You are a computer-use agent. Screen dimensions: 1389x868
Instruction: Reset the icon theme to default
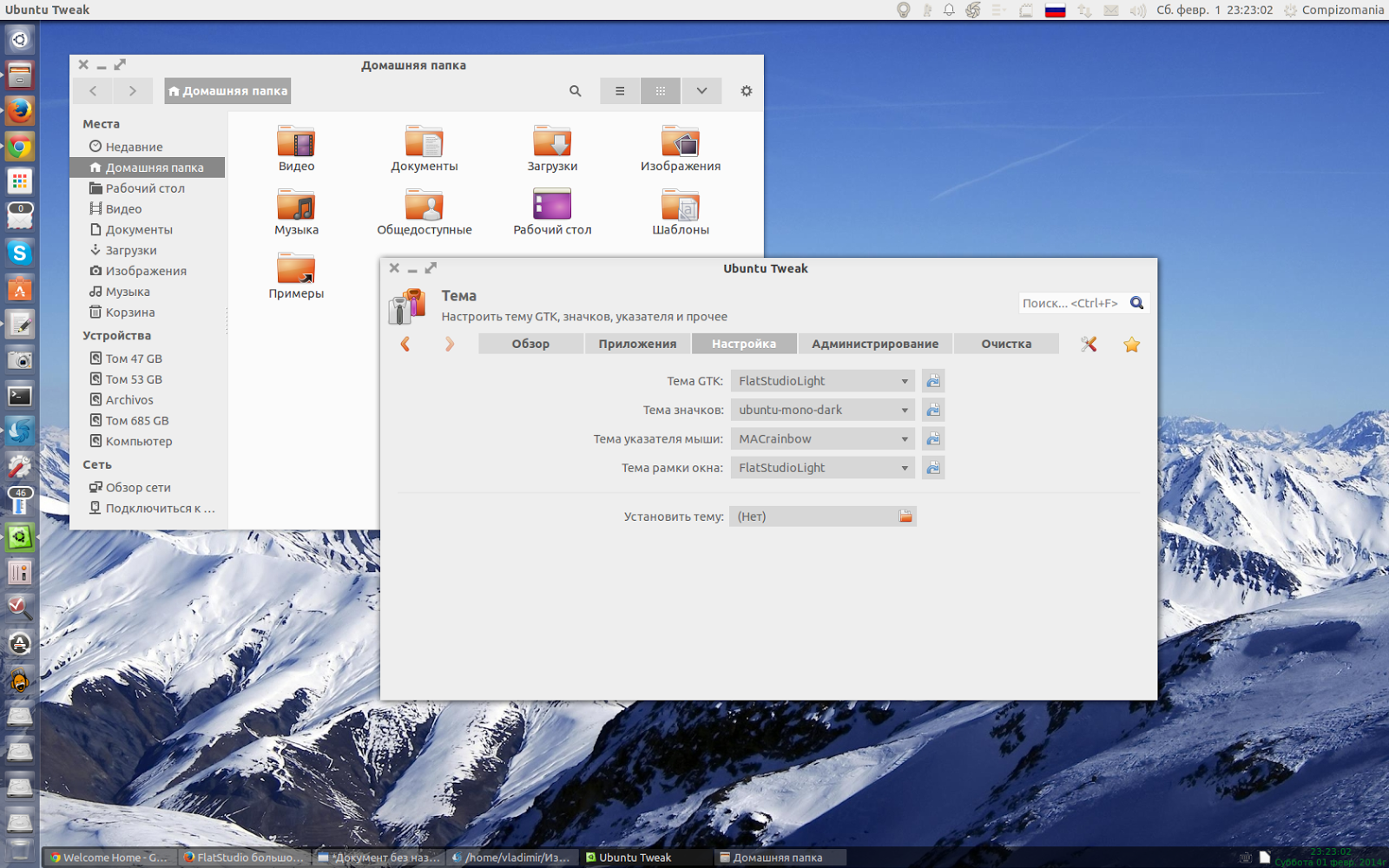[933, 410]
